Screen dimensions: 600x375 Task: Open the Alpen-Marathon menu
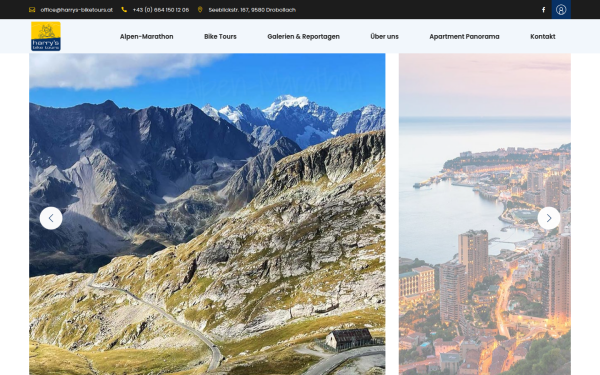[147, 36]
